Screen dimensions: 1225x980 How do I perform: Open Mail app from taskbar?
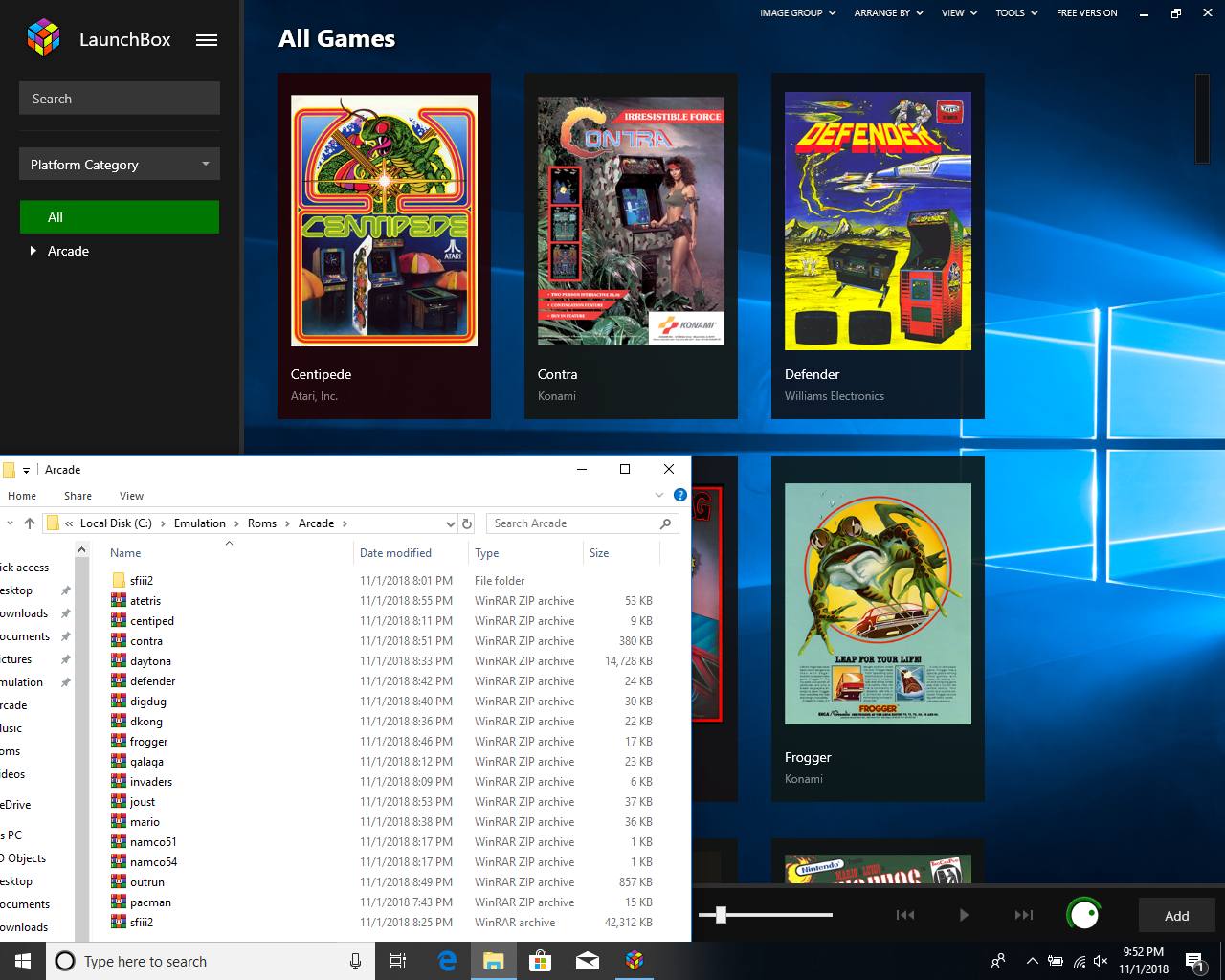click(x=588, y=961)
